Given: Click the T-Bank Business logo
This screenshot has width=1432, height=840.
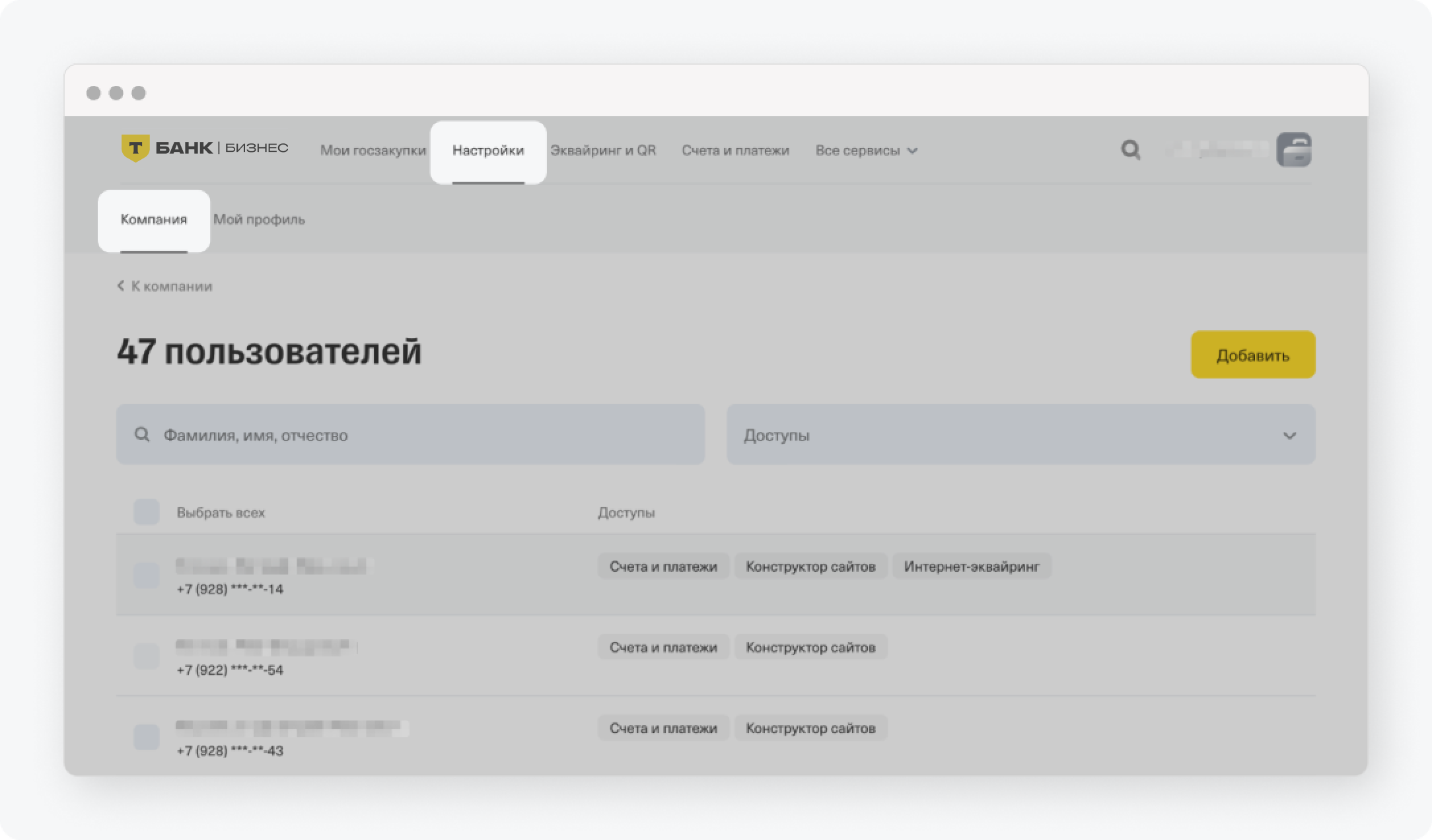Looking at the screenshot, I should 205,148.
